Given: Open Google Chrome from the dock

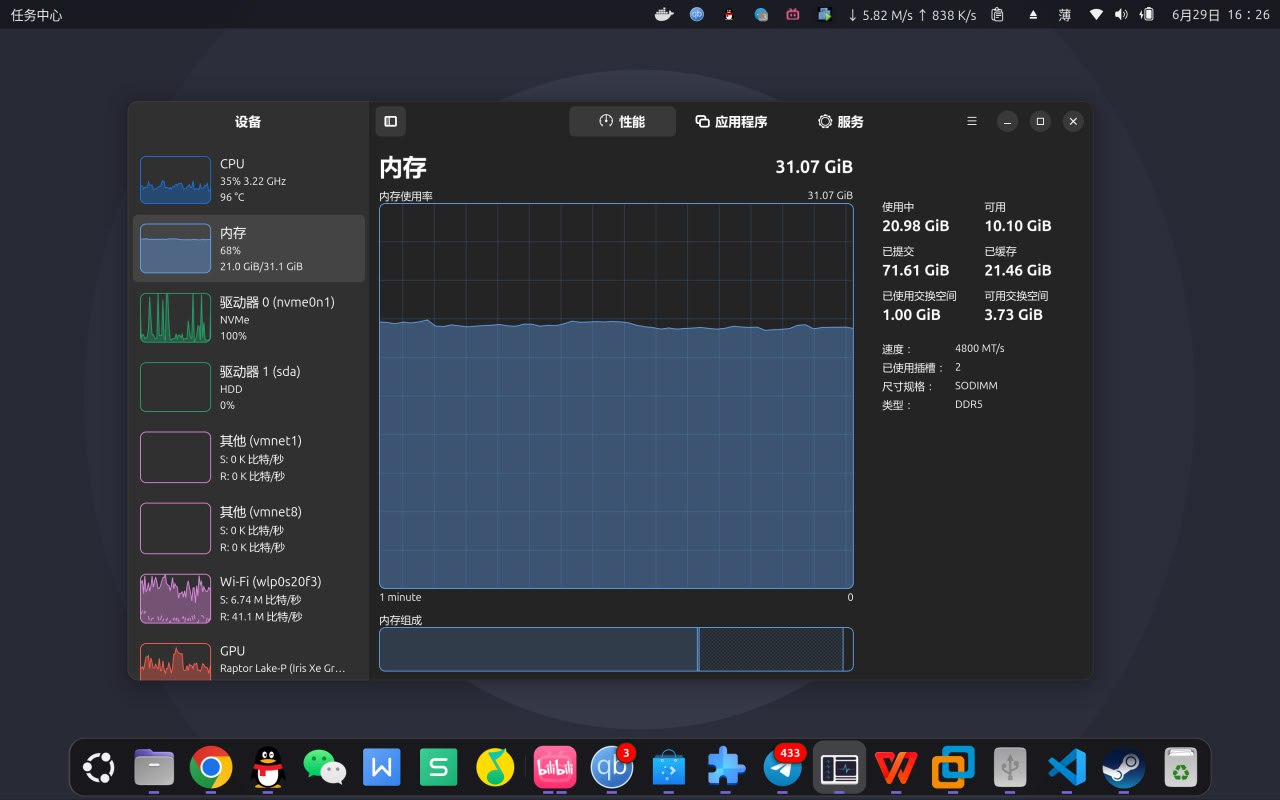Looking at the screenshot, I should click(211, 768).
